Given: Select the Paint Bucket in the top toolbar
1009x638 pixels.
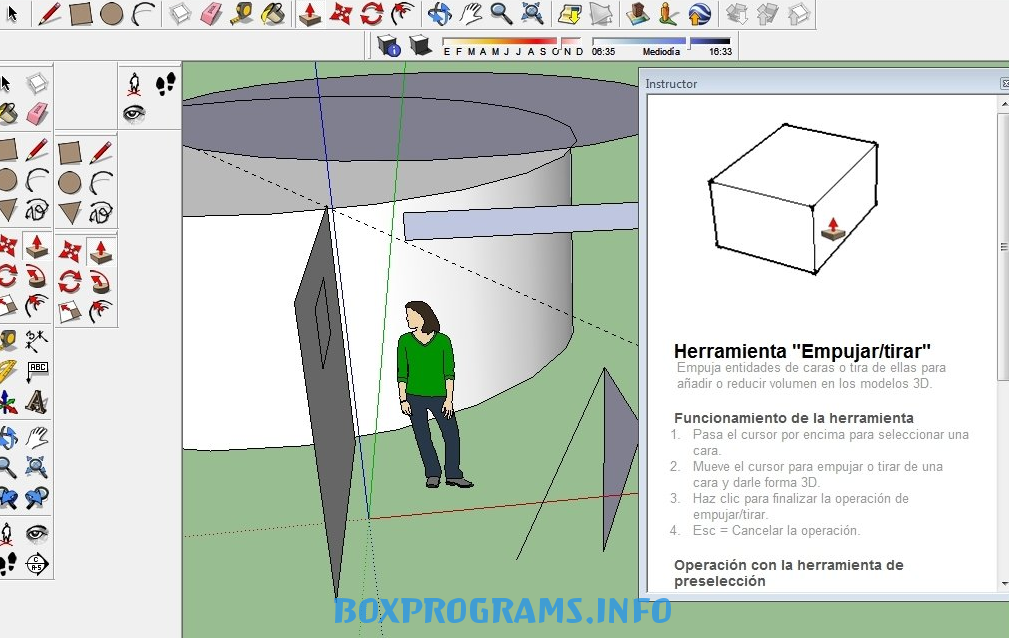Looking at the screenshot, I should [x=273, y=13].
